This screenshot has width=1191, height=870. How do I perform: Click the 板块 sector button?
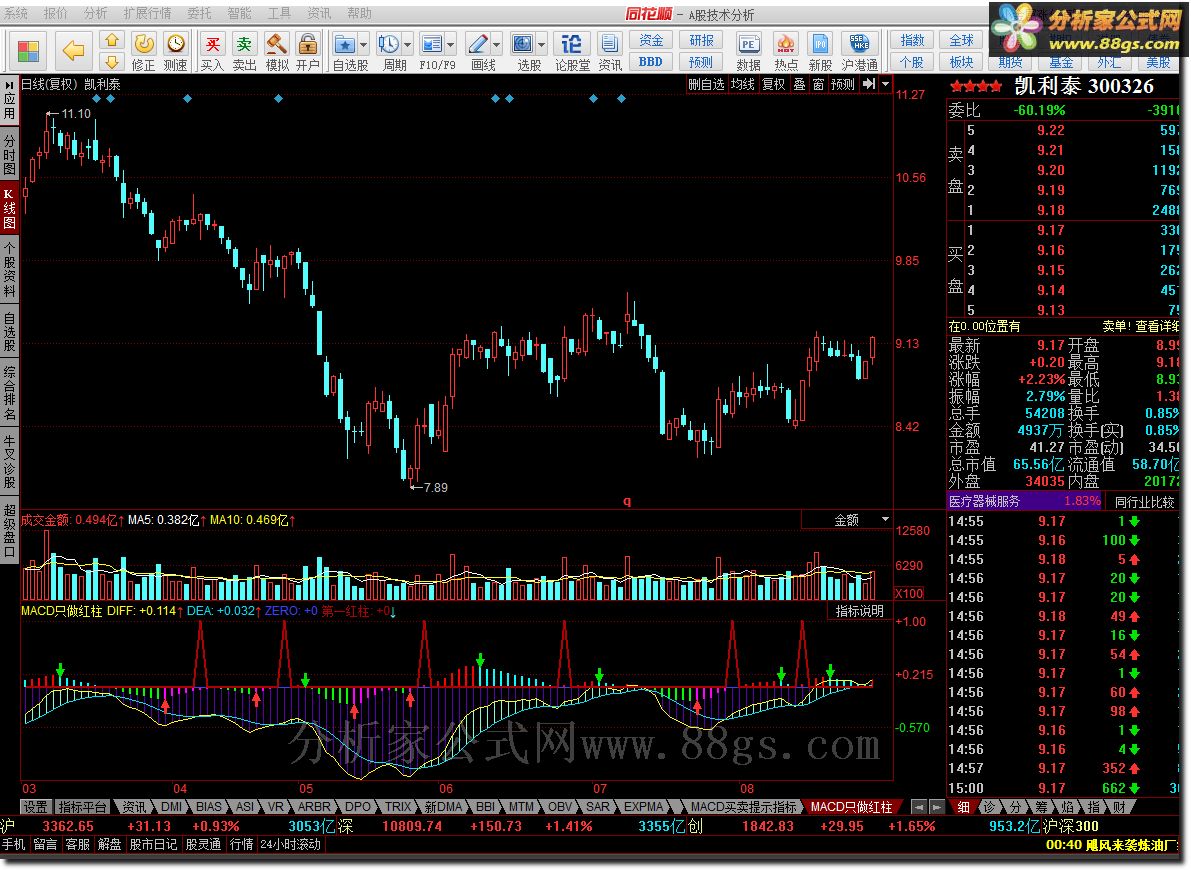coord(962,62)
